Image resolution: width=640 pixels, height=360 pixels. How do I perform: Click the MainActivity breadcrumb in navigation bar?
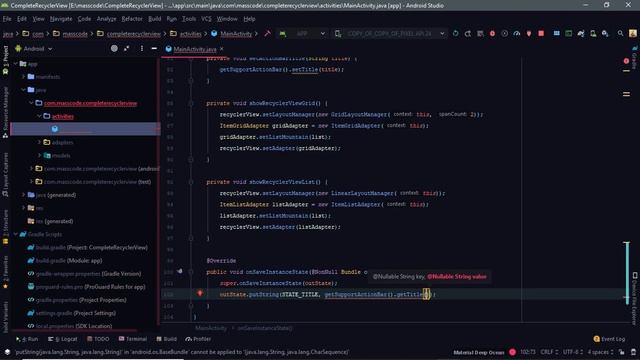point(236,34)
